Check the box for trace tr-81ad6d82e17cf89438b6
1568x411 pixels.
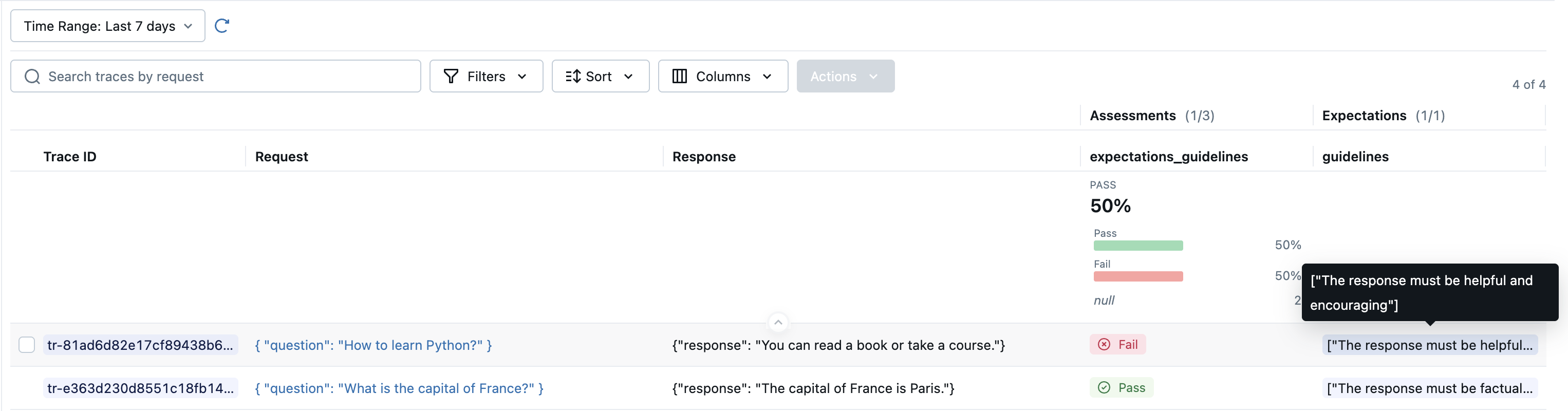pyautogui.click(x=27, y=345)
